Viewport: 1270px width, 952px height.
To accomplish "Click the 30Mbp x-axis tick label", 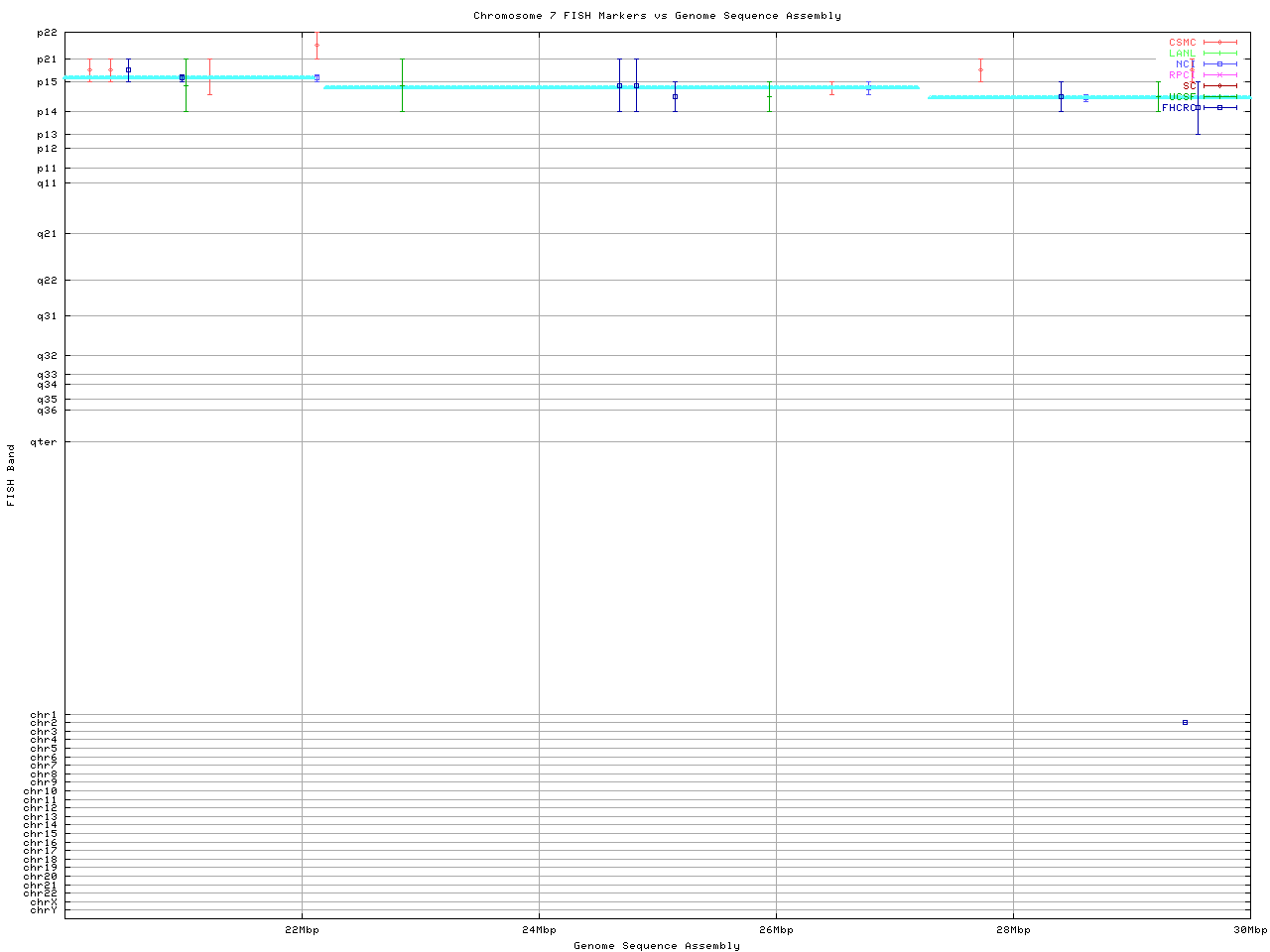I will coord(1250,930).
